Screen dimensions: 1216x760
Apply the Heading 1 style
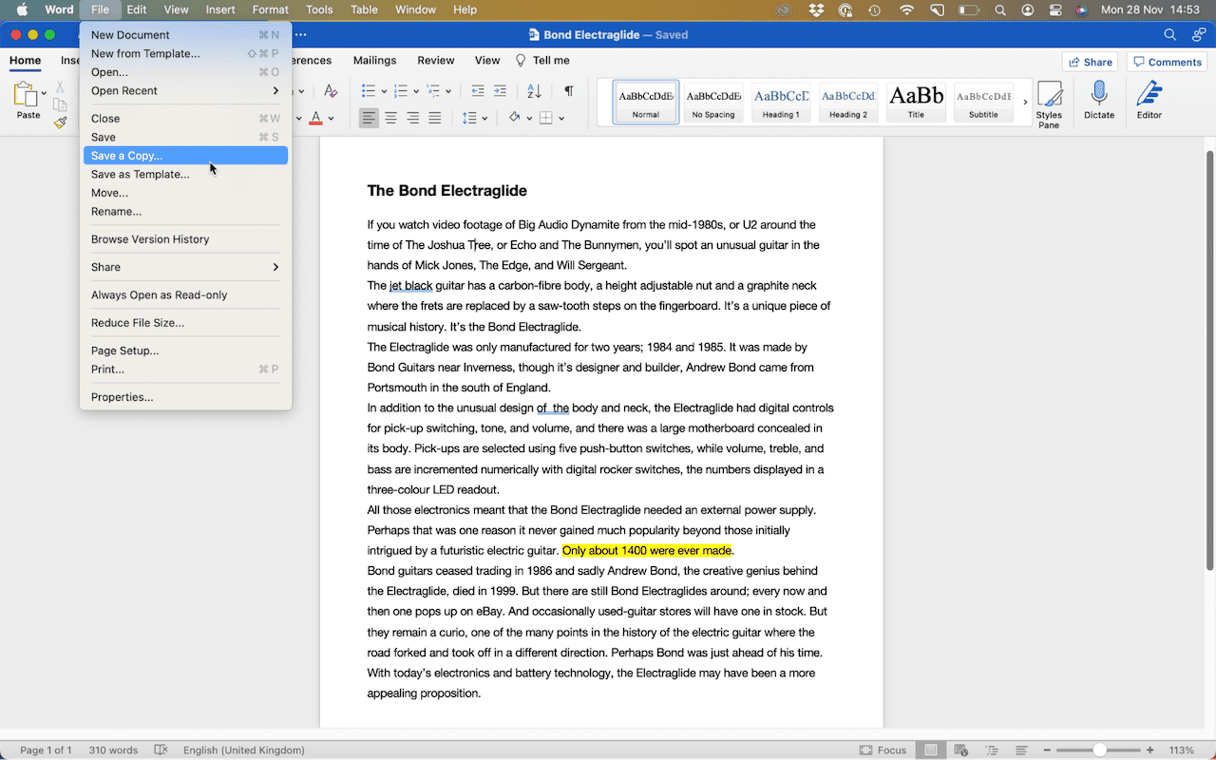(x=781, y=102)
